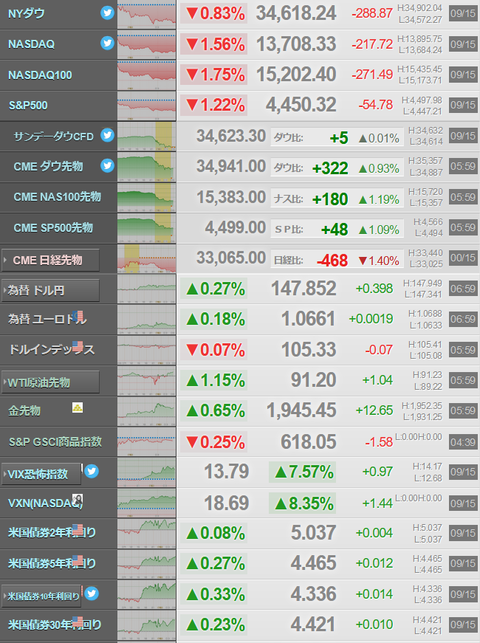Viewport: 480px width, 643px height.
Task: Open Twitter icon next to サンデーダウCFD
Action: tap(107, 135)
